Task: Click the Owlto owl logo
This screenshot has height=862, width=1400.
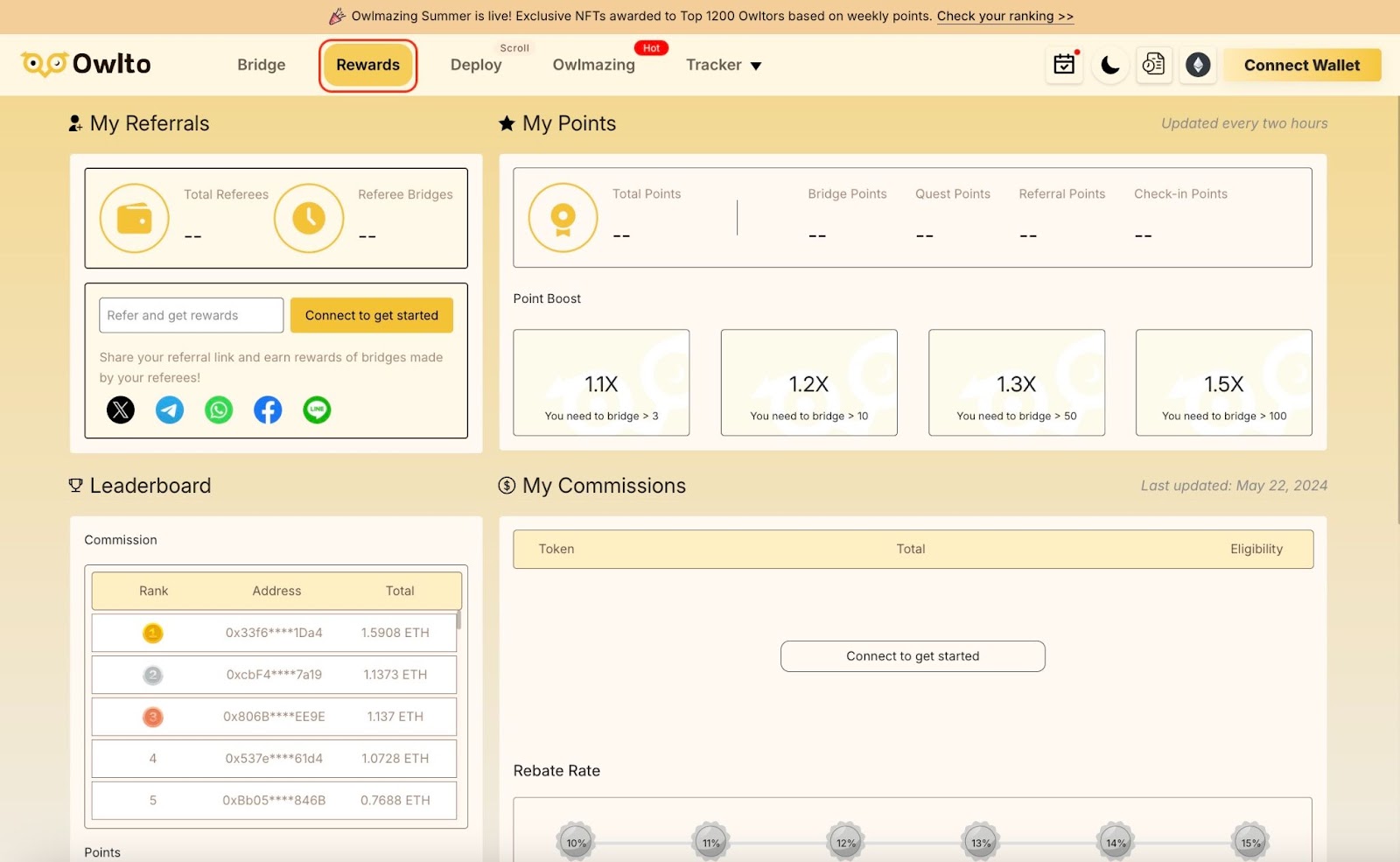Action: (86, 64)
